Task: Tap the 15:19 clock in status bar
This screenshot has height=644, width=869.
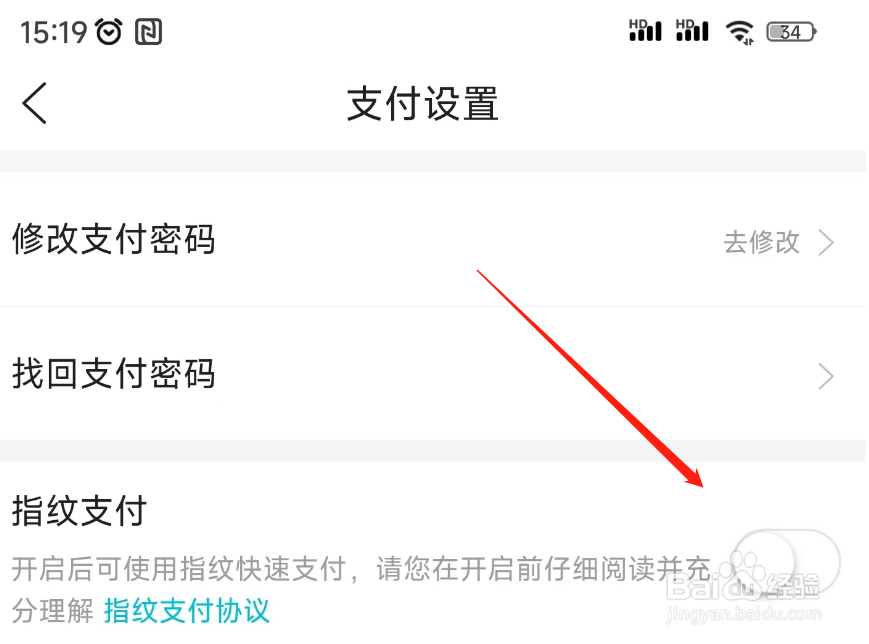Action: tap(54, 32)
